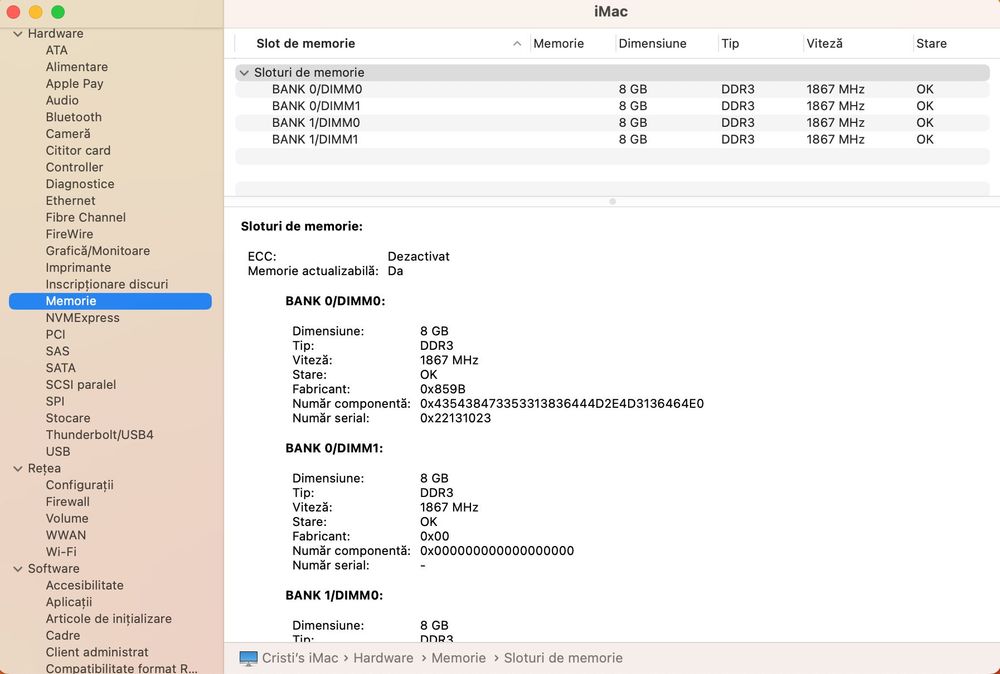Click the green zoom window button
This screenshot has height=674, width=1000.
(58, 12)
